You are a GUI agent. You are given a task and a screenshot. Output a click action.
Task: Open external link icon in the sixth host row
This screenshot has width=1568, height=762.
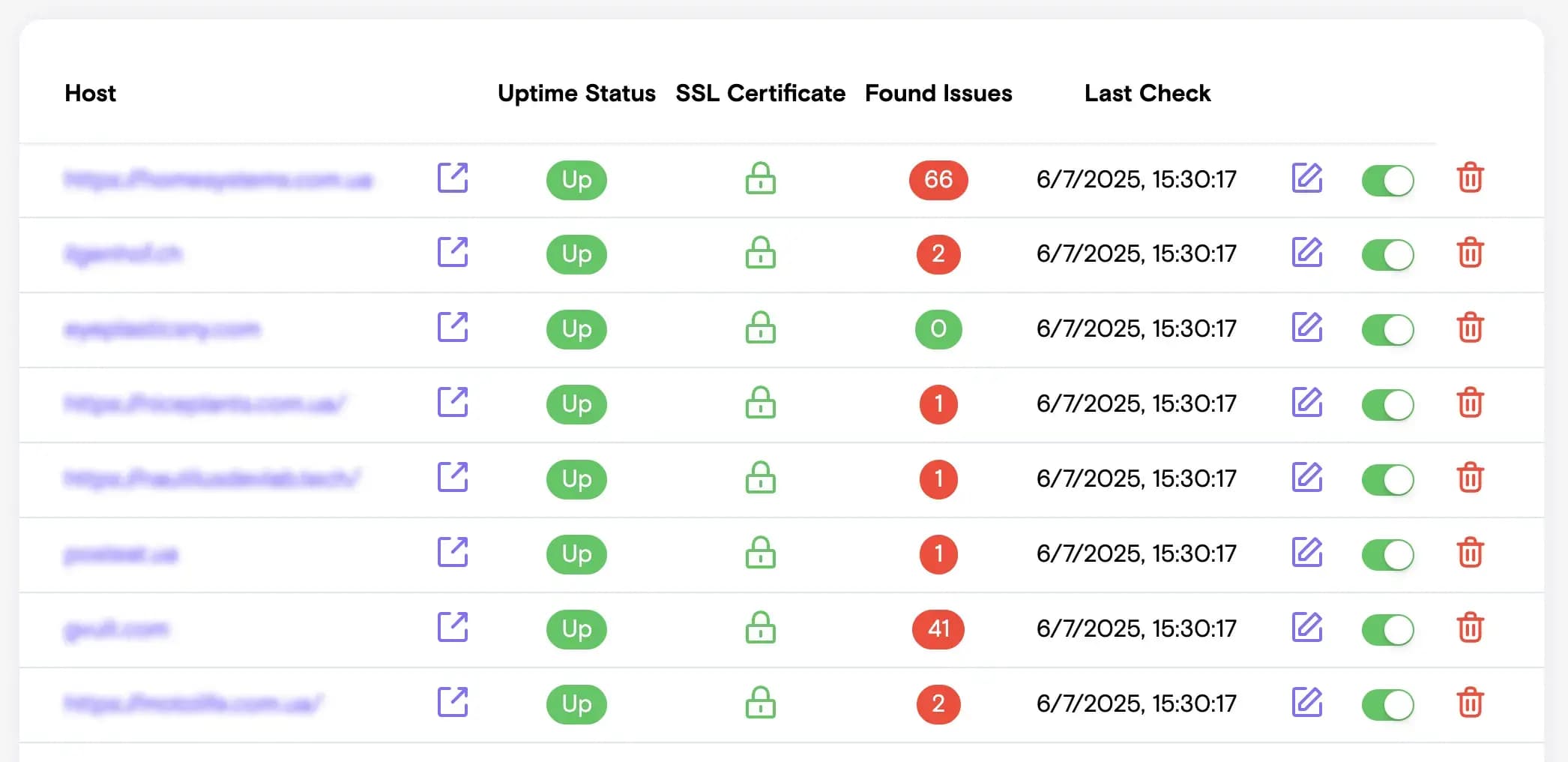453,553
